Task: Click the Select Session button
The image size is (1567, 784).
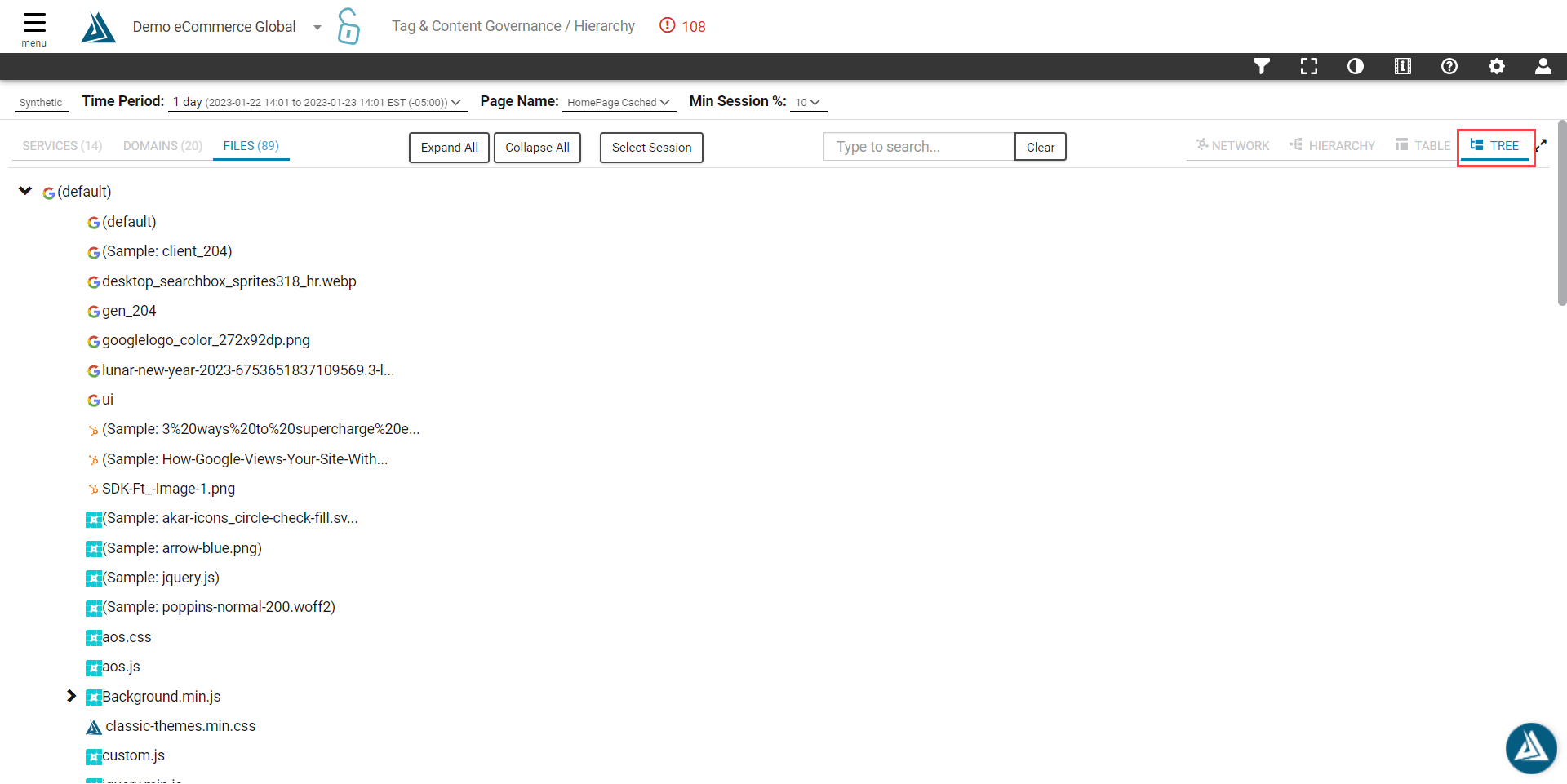Action: (x=651, y=148)
